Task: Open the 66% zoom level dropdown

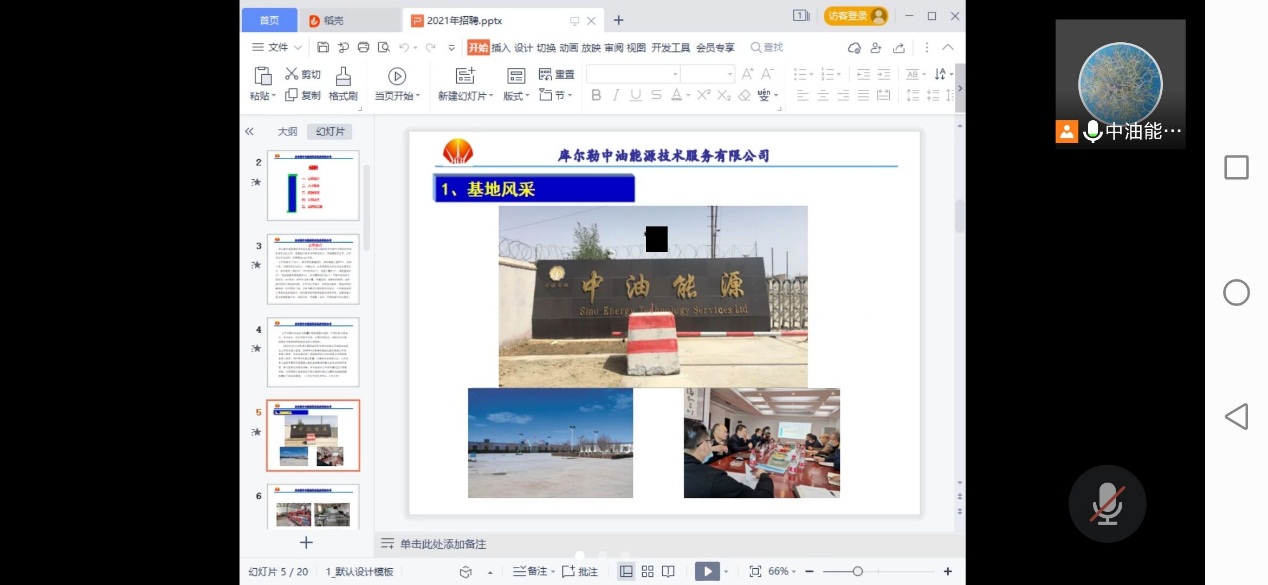Action: click(781, 571)
